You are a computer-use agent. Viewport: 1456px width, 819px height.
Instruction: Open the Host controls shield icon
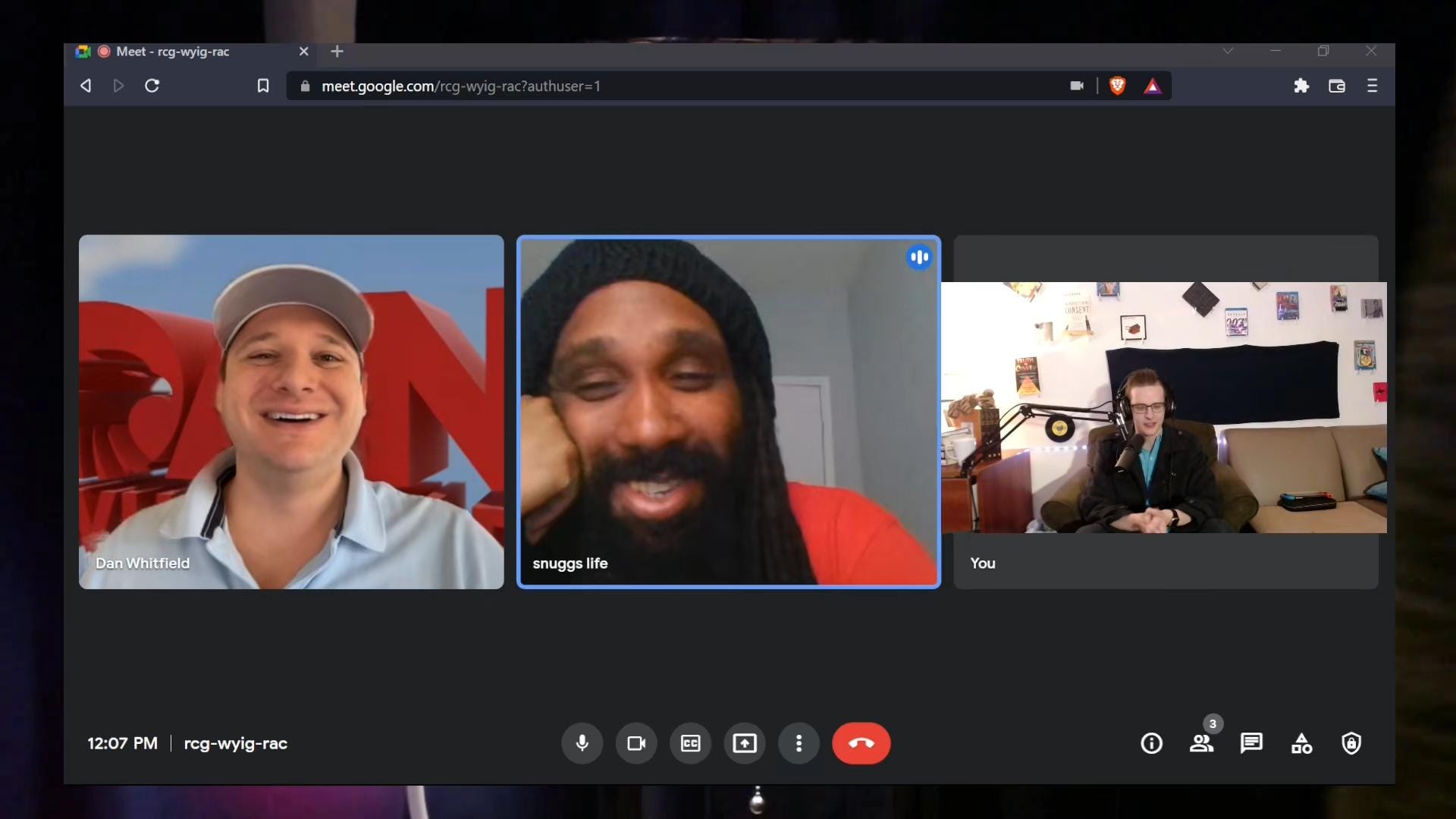pos(1351,743)
